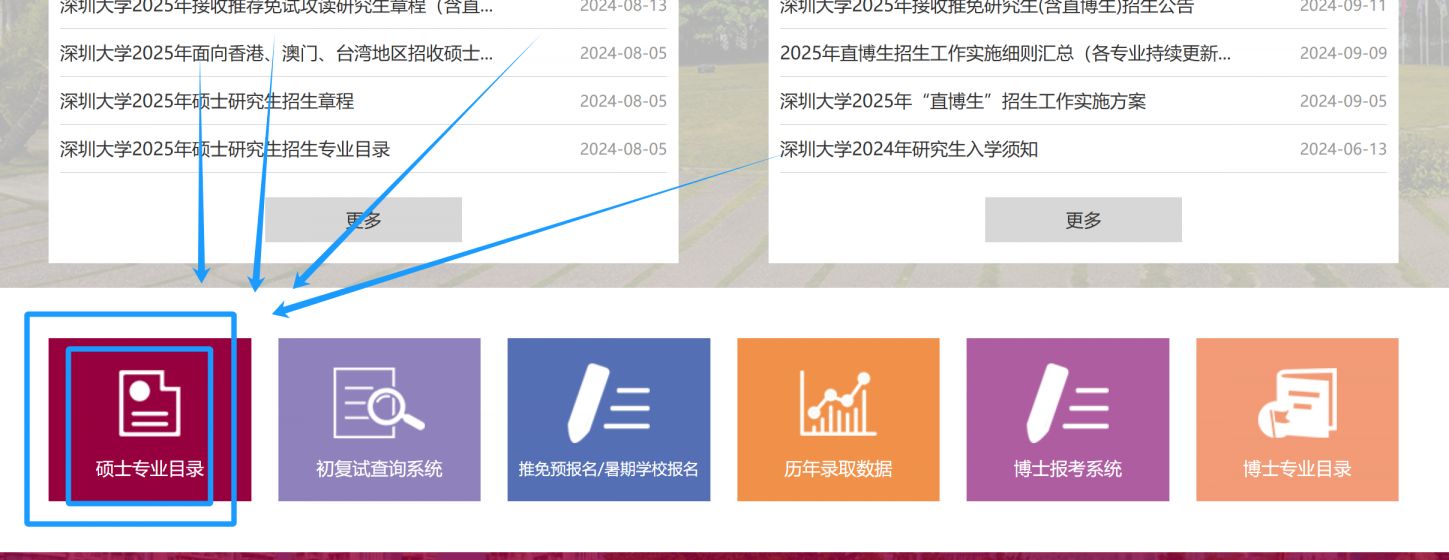Open 面向香港、澳门、台湾地区招收硕士 notice
The height and width of the screenshot is (560, 1449).
(x=276, y=53)
